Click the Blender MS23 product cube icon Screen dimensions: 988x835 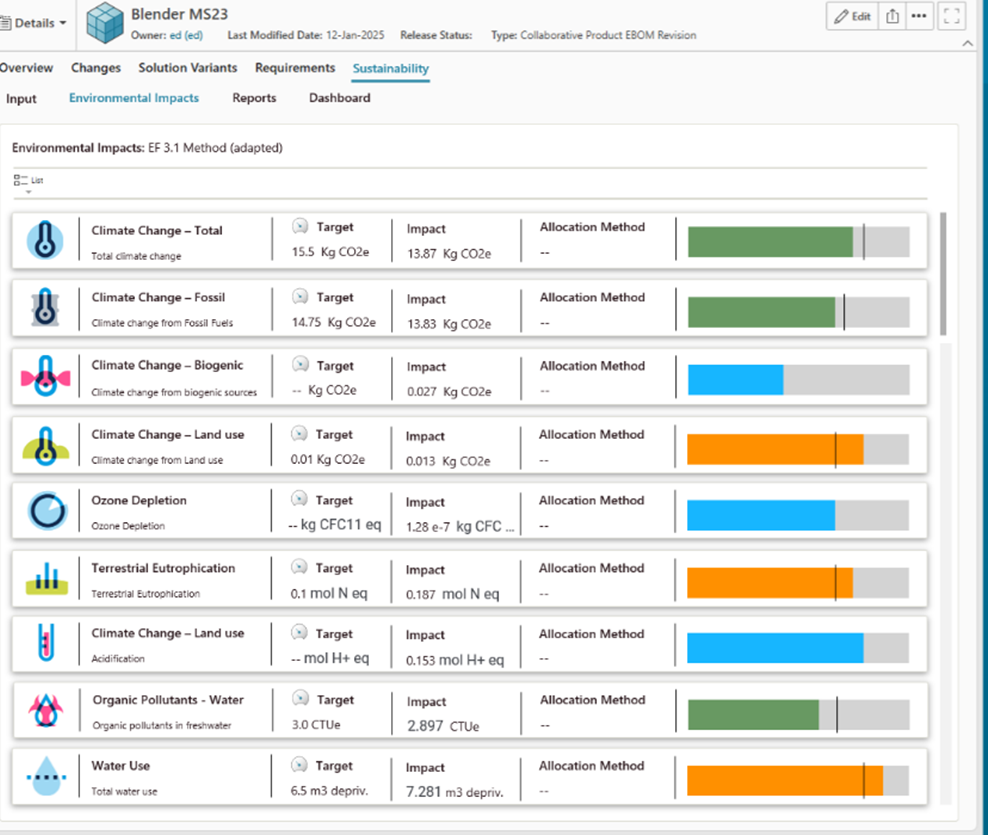tap(104, 23)
